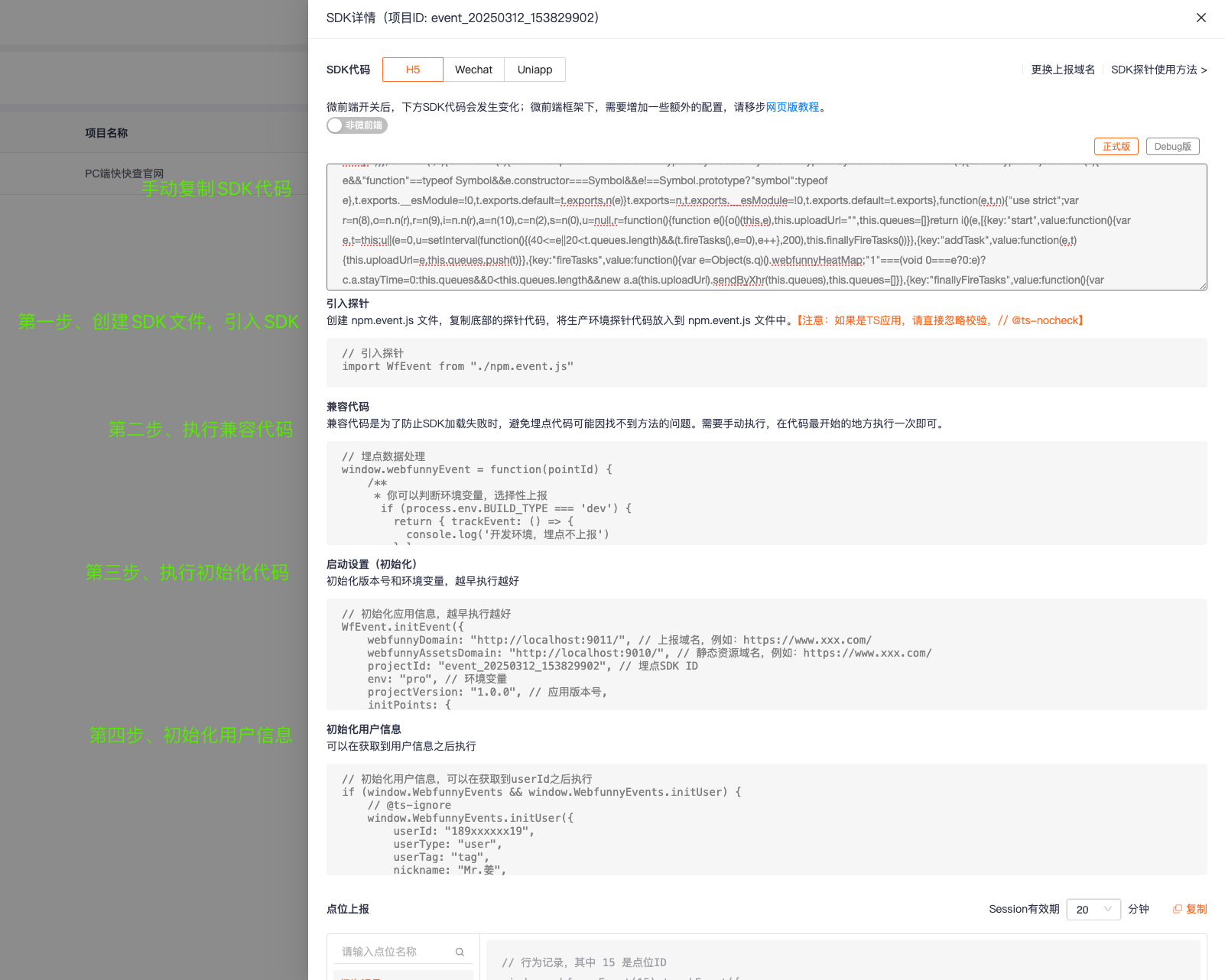Screen dimensions: 1225x980
Task: Select the PC端快快查官网 project row
Action: (x=125, y=174)
